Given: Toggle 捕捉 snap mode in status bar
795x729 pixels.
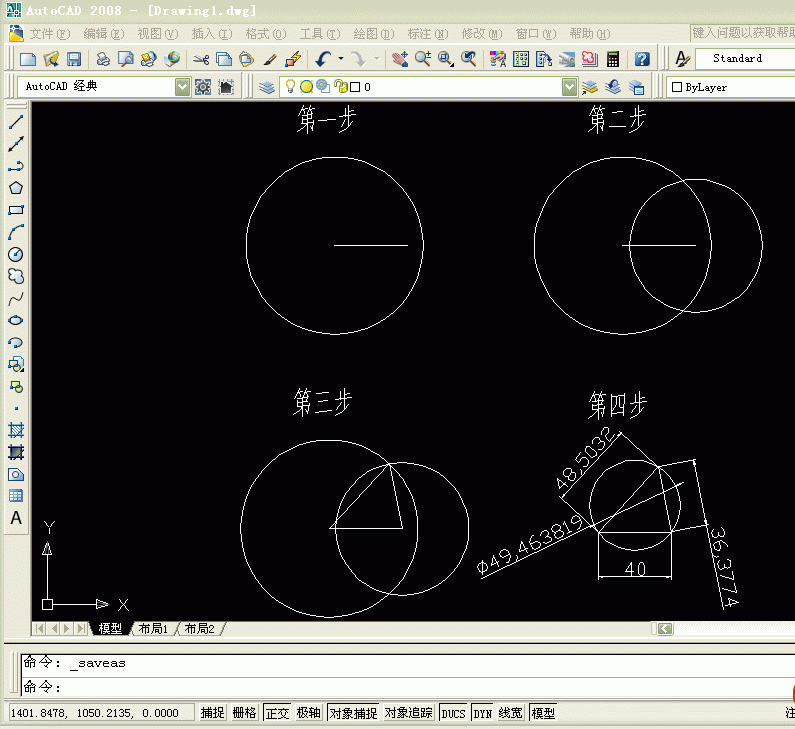Looking at the screenshot, I should 212,713.
